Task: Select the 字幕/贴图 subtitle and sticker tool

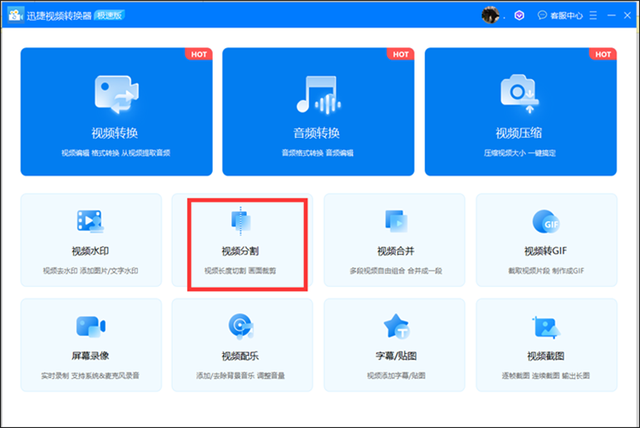Action: pos(394,343)
